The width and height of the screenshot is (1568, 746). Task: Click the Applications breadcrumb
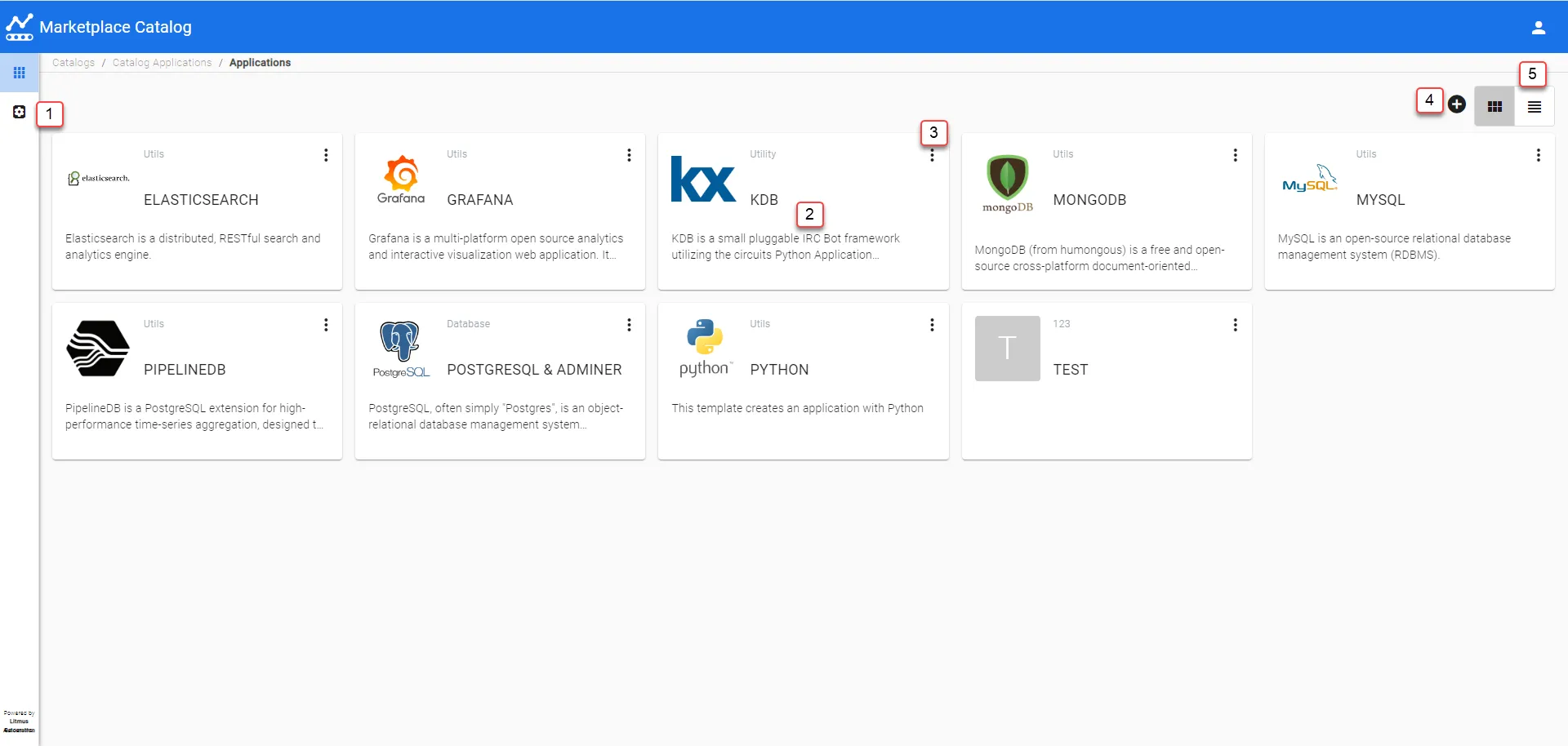260,63
